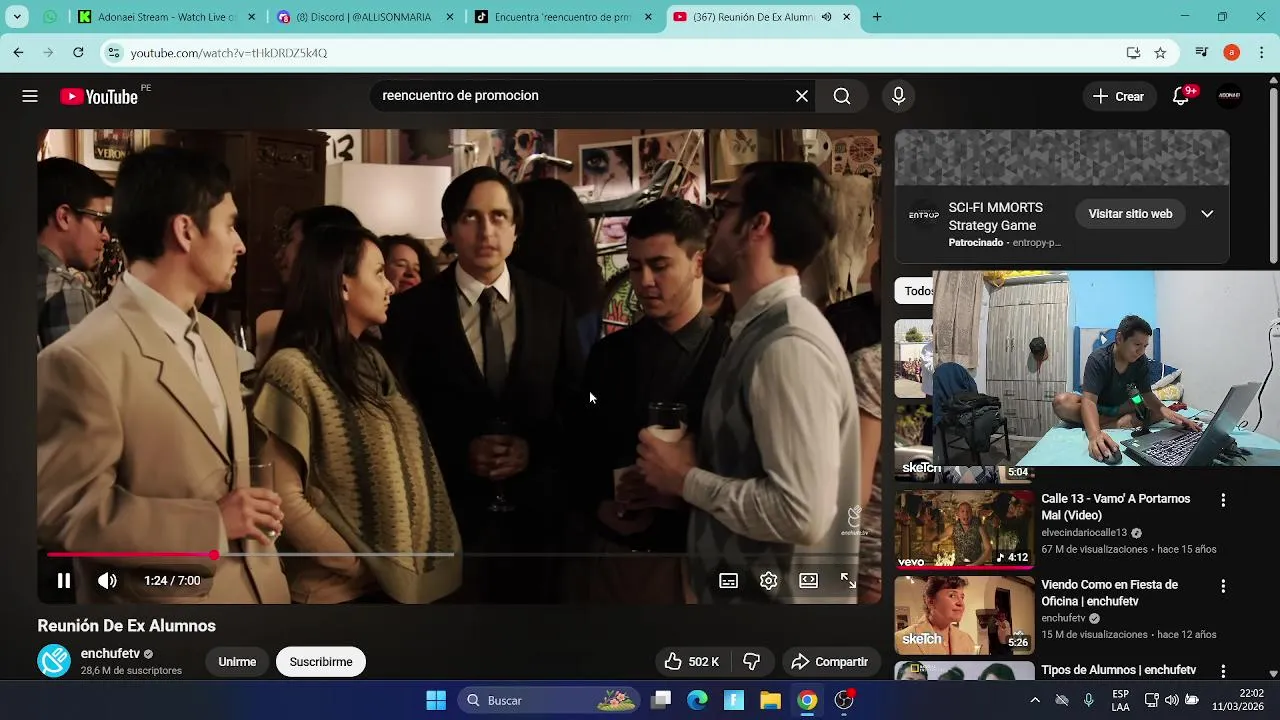Mute the video volume

107,580
